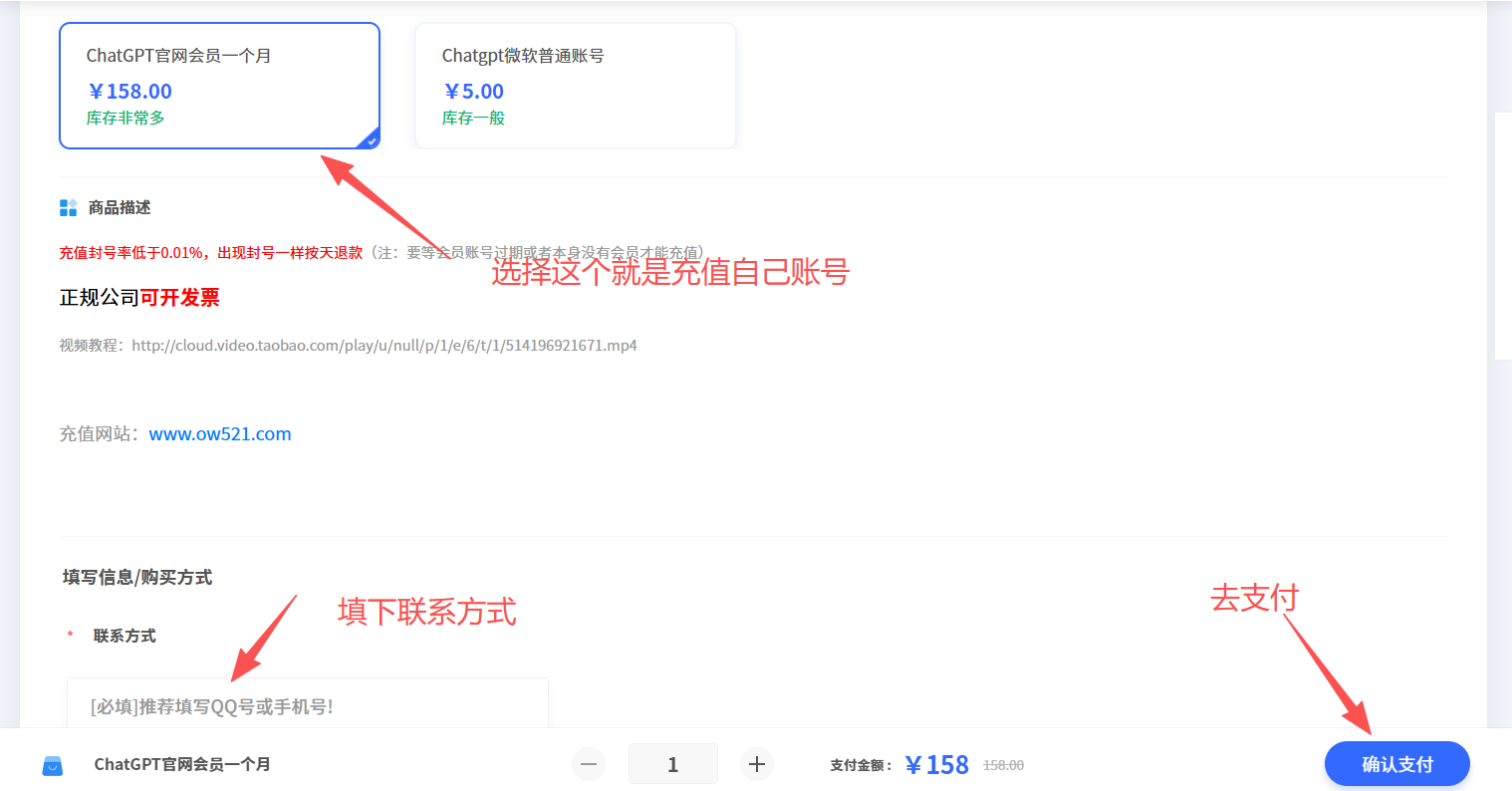1512x791 pixels.
Task: Click the plus icon to increase quantity
Action: click(757, 764)
